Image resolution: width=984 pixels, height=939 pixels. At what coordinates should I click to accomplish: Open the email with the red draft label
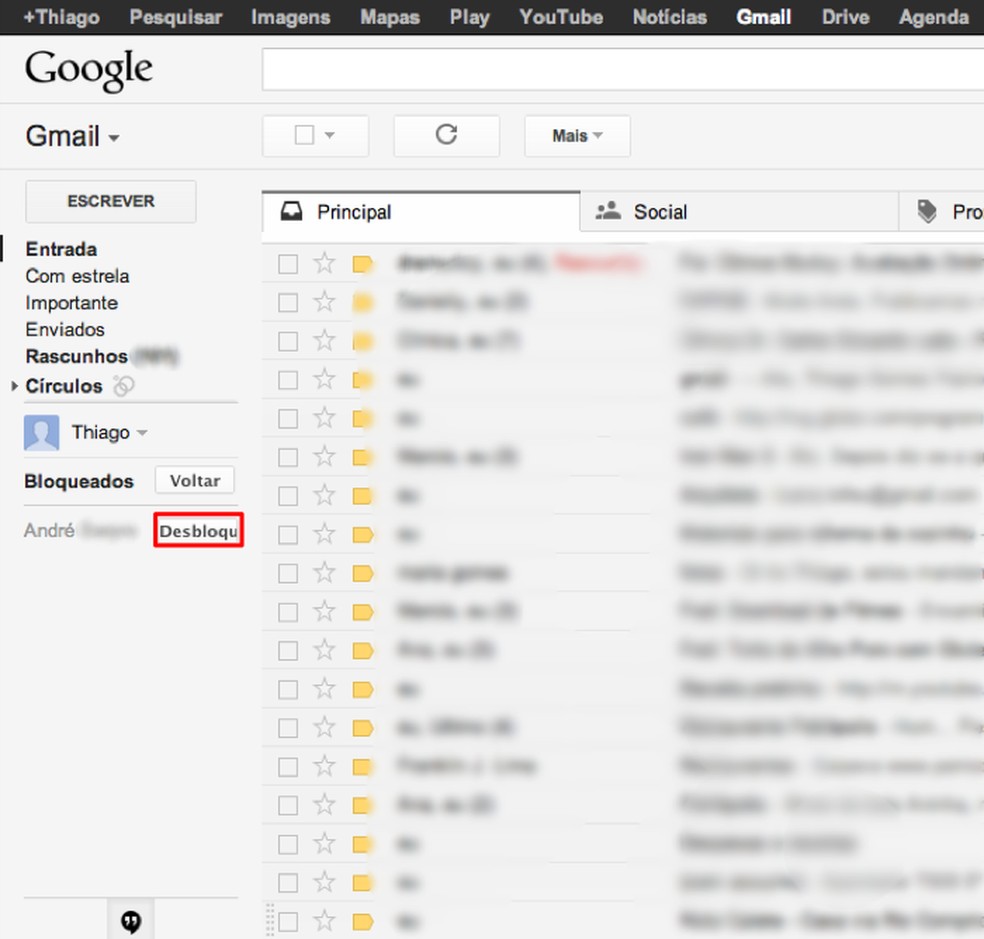click(623, 264)
